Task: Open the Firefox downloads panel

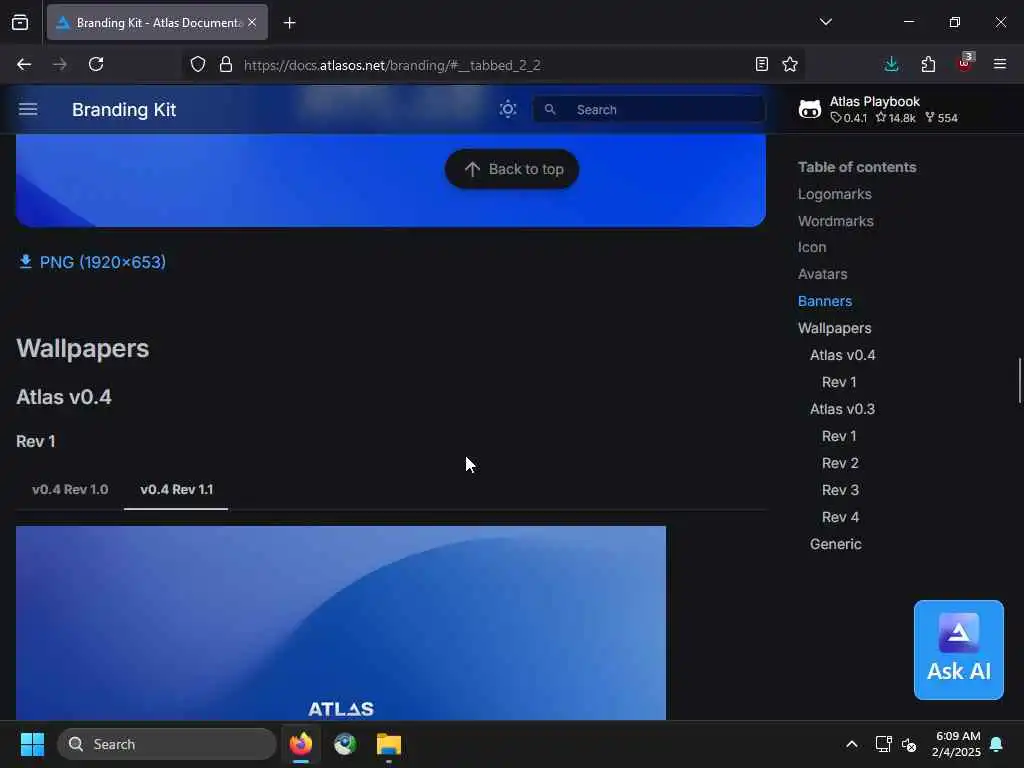Action: coord(891,64)
